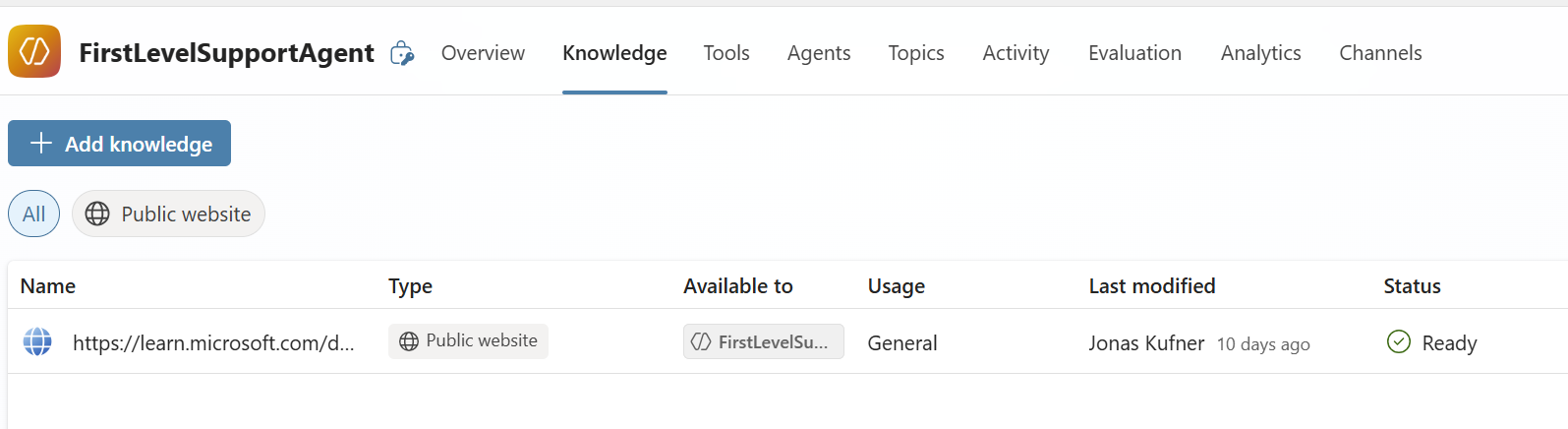View the Activity tab
Viewport: 1568px width, 429px height.
1016,53
